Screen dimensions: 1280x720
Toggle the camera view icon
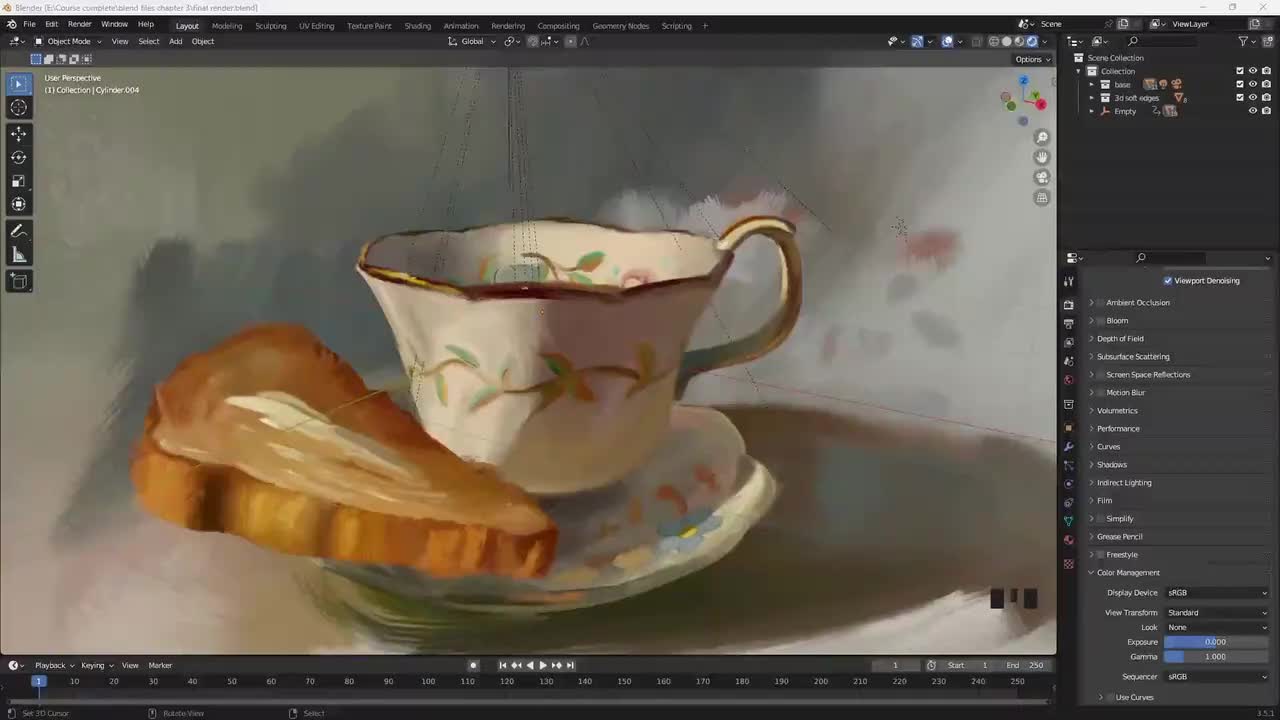[x=1042, y=177]
